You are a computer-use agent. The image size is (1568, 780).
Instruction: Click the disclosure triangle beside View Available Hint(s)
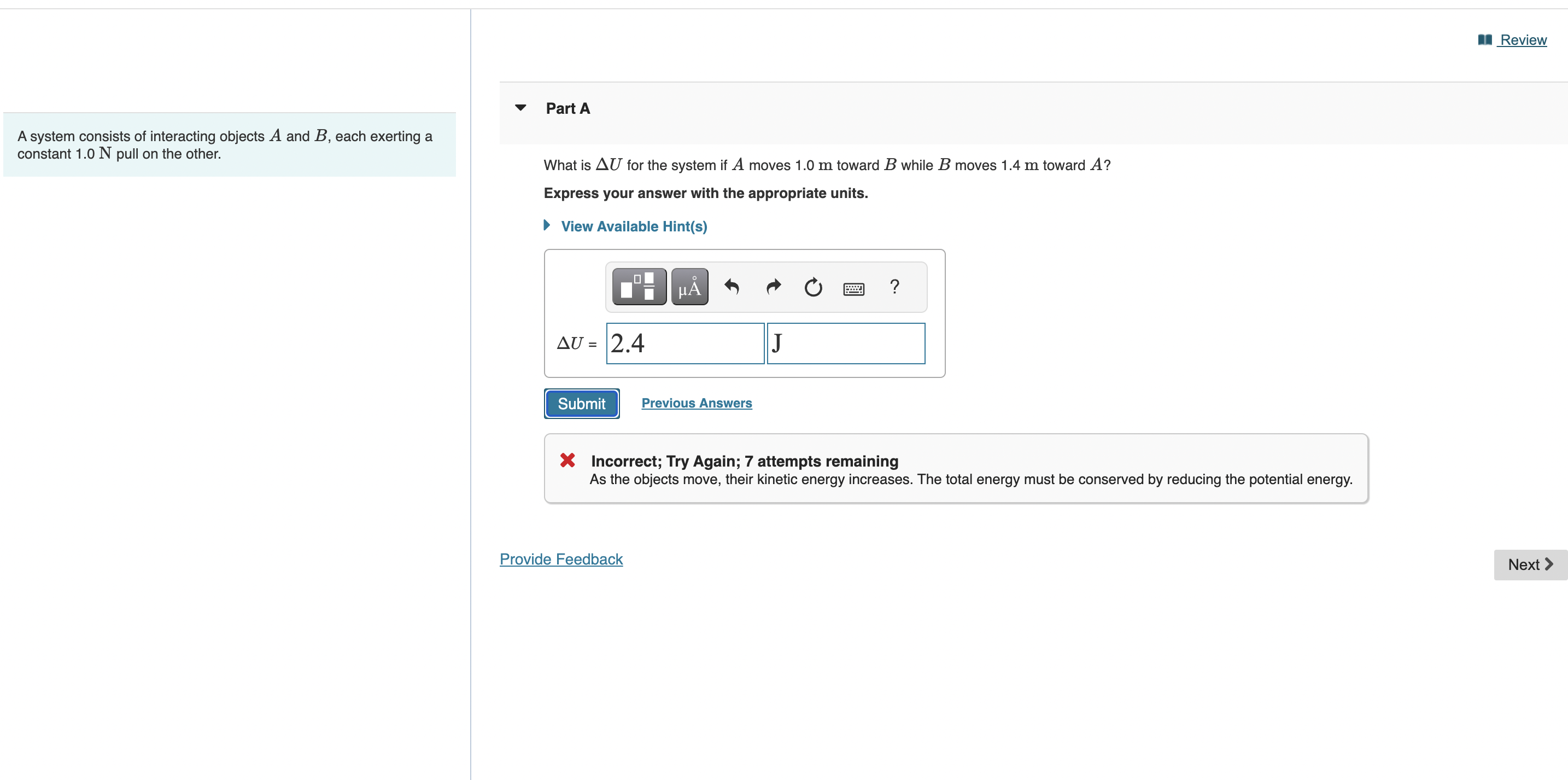pyautogui.click(x=546, y=225)
